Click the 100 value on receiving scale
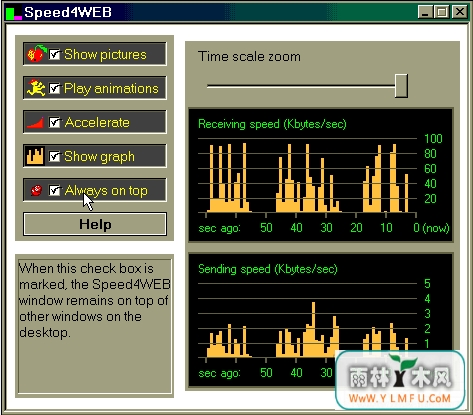The height and width of the screenshot is (415, 473). point(433,139)
